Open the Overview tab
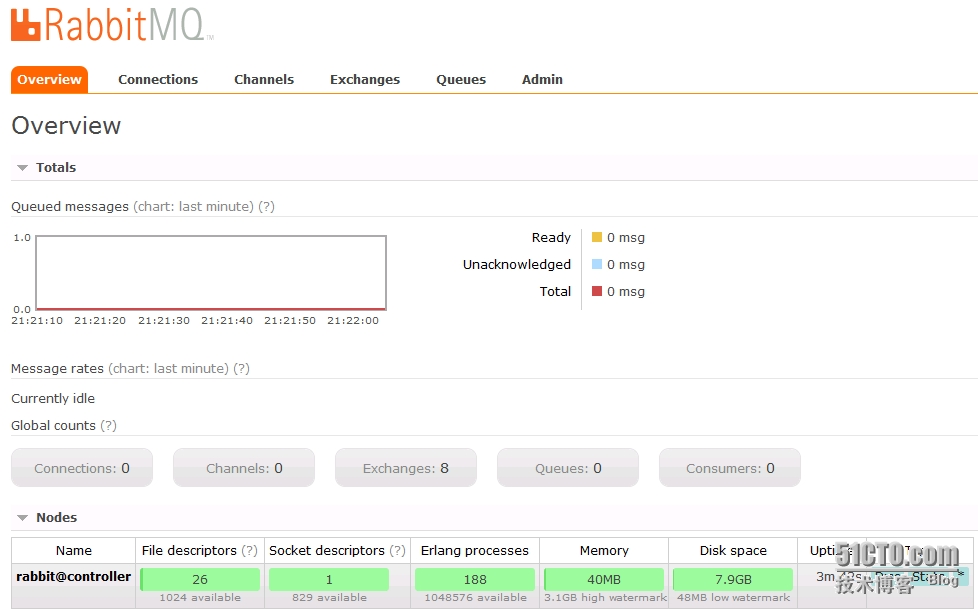The image size is (978, 613). click(x=49, y=80)
